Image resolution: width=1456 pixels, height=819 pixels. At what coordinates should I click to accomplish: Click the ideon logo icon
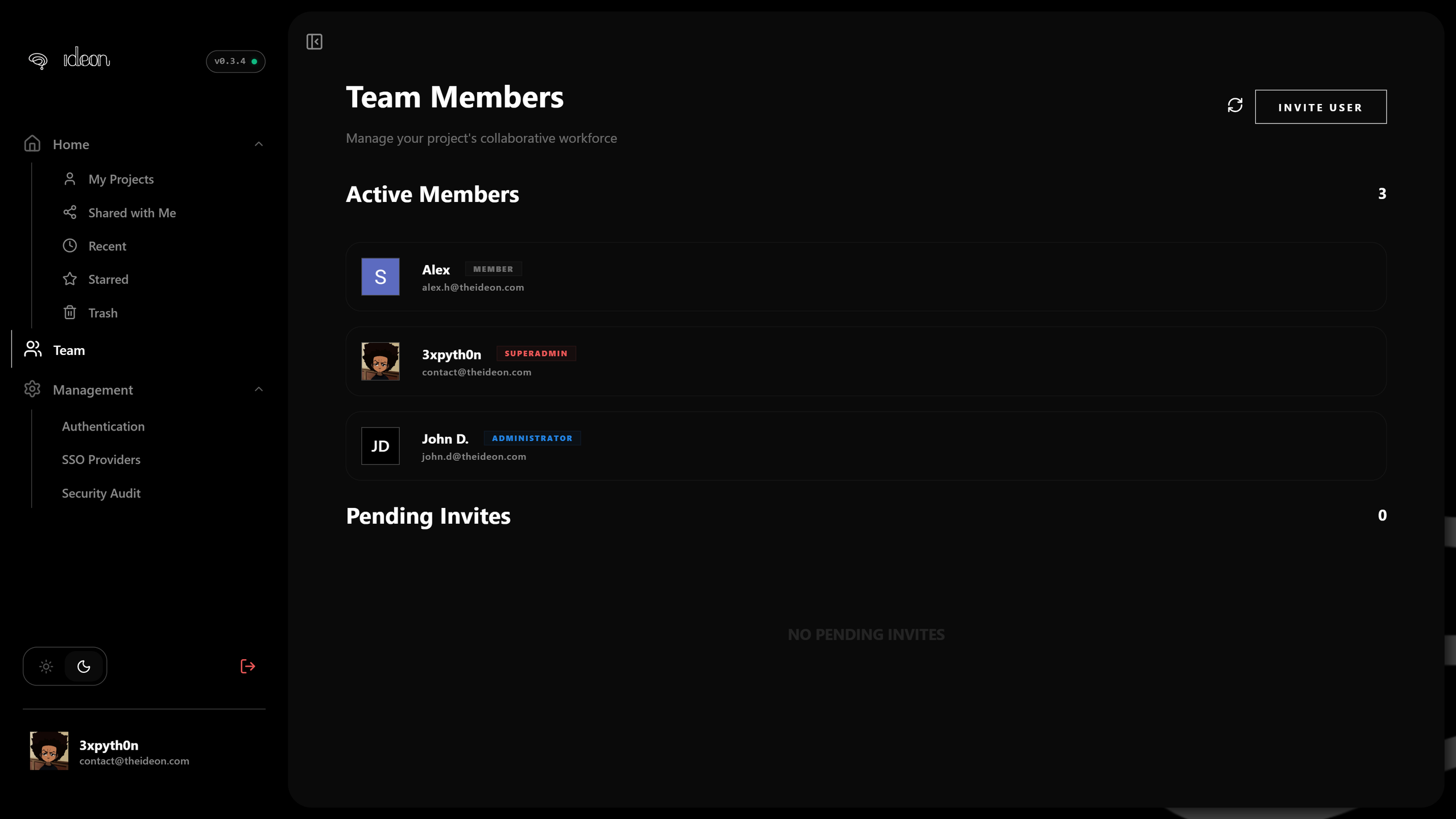click(38, 60)
